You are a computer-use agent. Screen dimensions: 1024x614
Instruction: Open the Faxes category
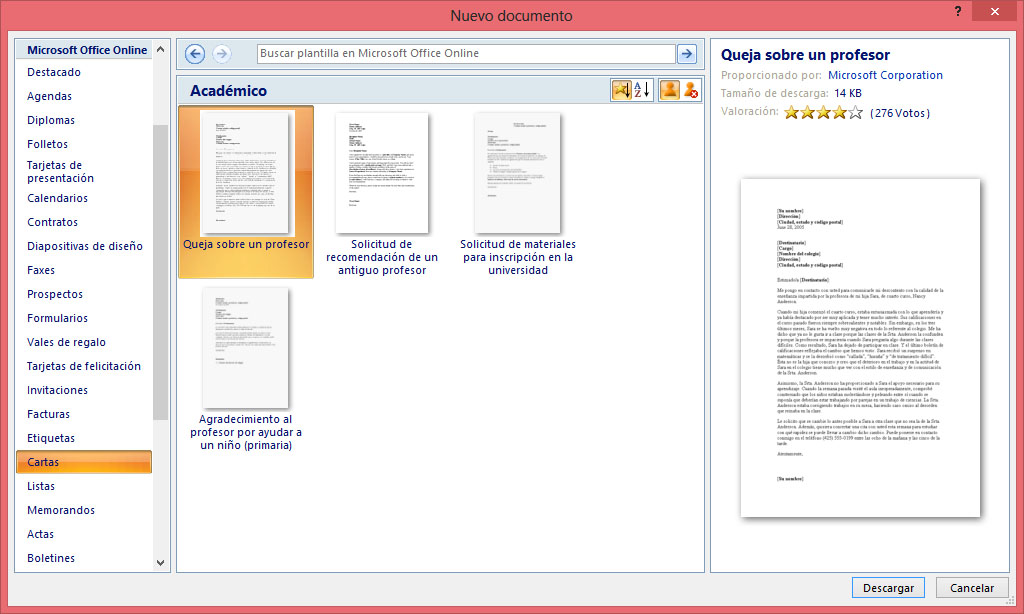(41, 270)
